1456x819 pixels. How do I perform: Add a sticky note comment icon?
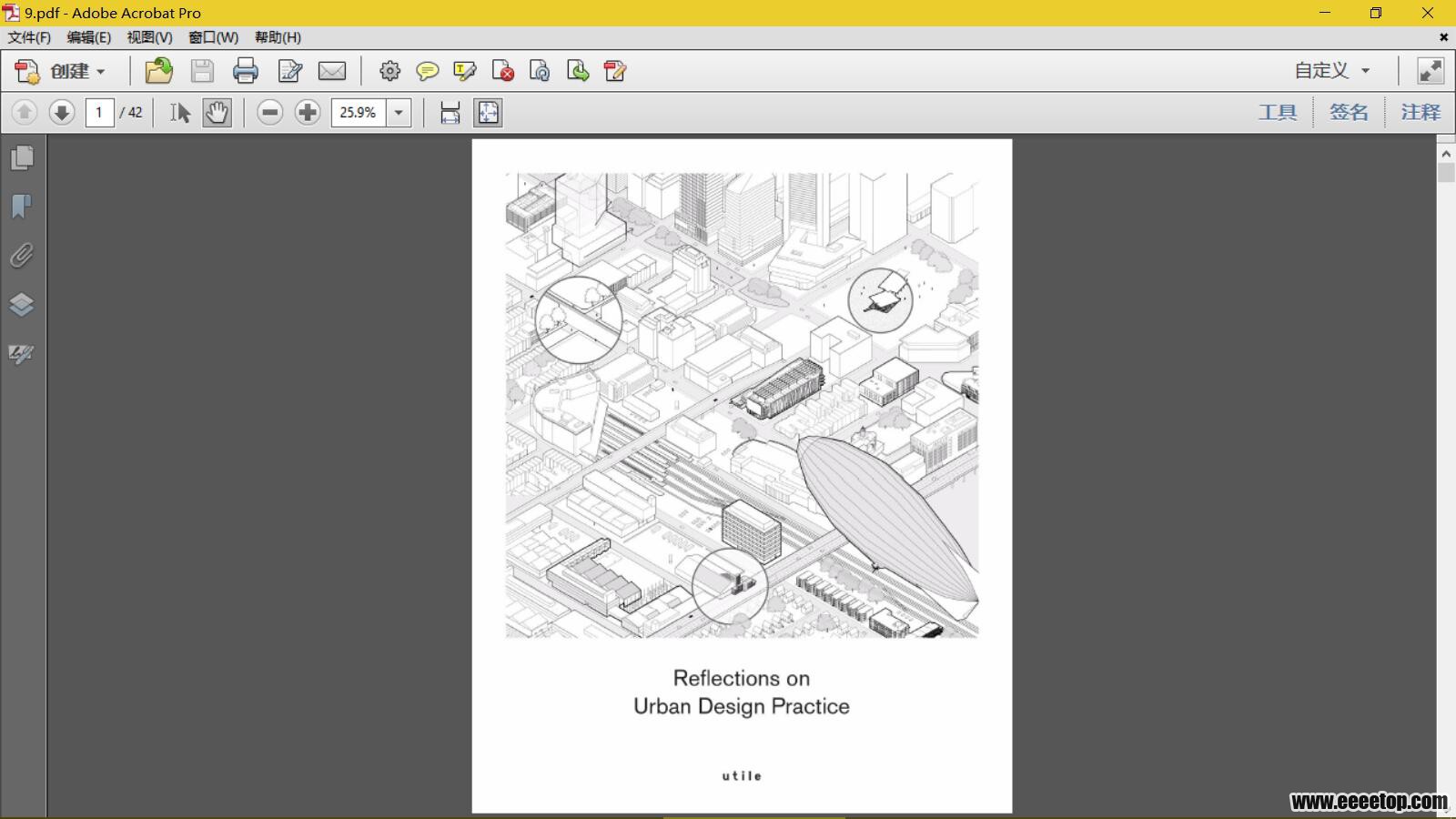tap(427, 71)
